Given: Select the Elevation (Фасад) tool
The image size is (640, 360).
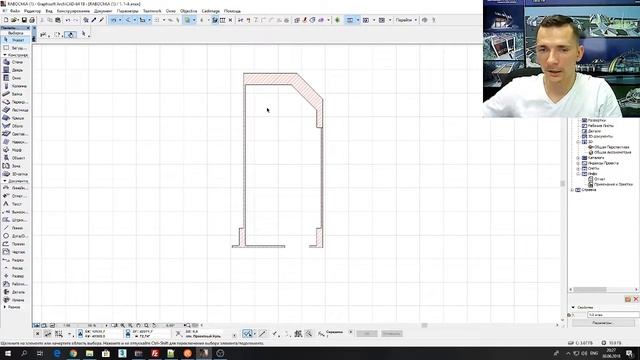Looking at the screenshot, I should [15, 268].
